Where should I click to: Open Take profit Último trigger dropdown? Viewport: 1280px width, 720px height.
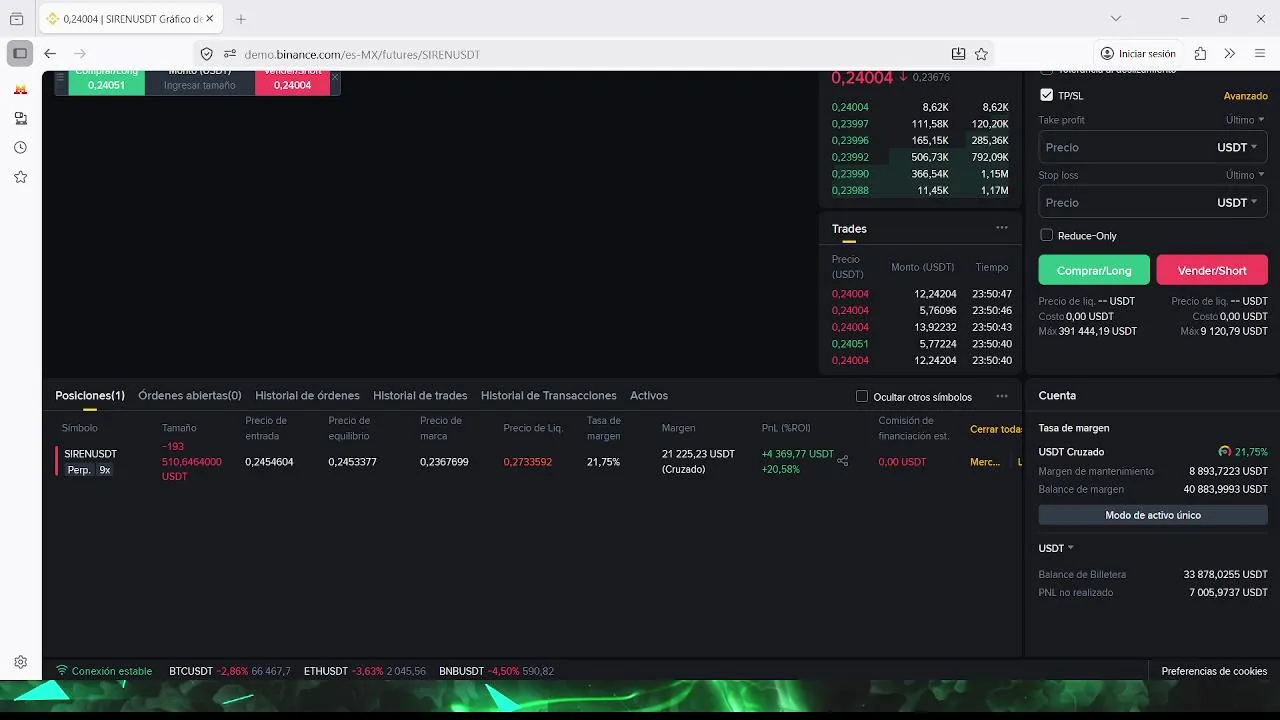pyautogui.click(x=1245, y=120)
